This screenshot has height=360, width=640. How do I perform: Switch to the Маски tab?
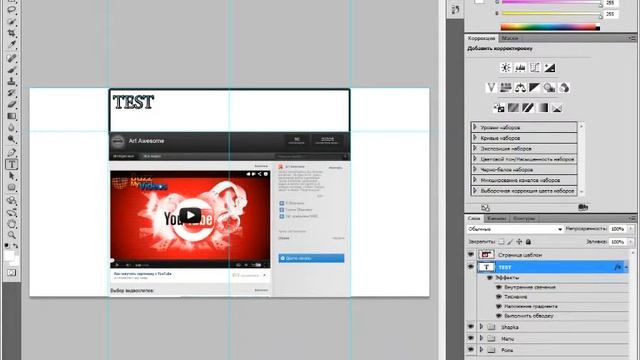509,38
